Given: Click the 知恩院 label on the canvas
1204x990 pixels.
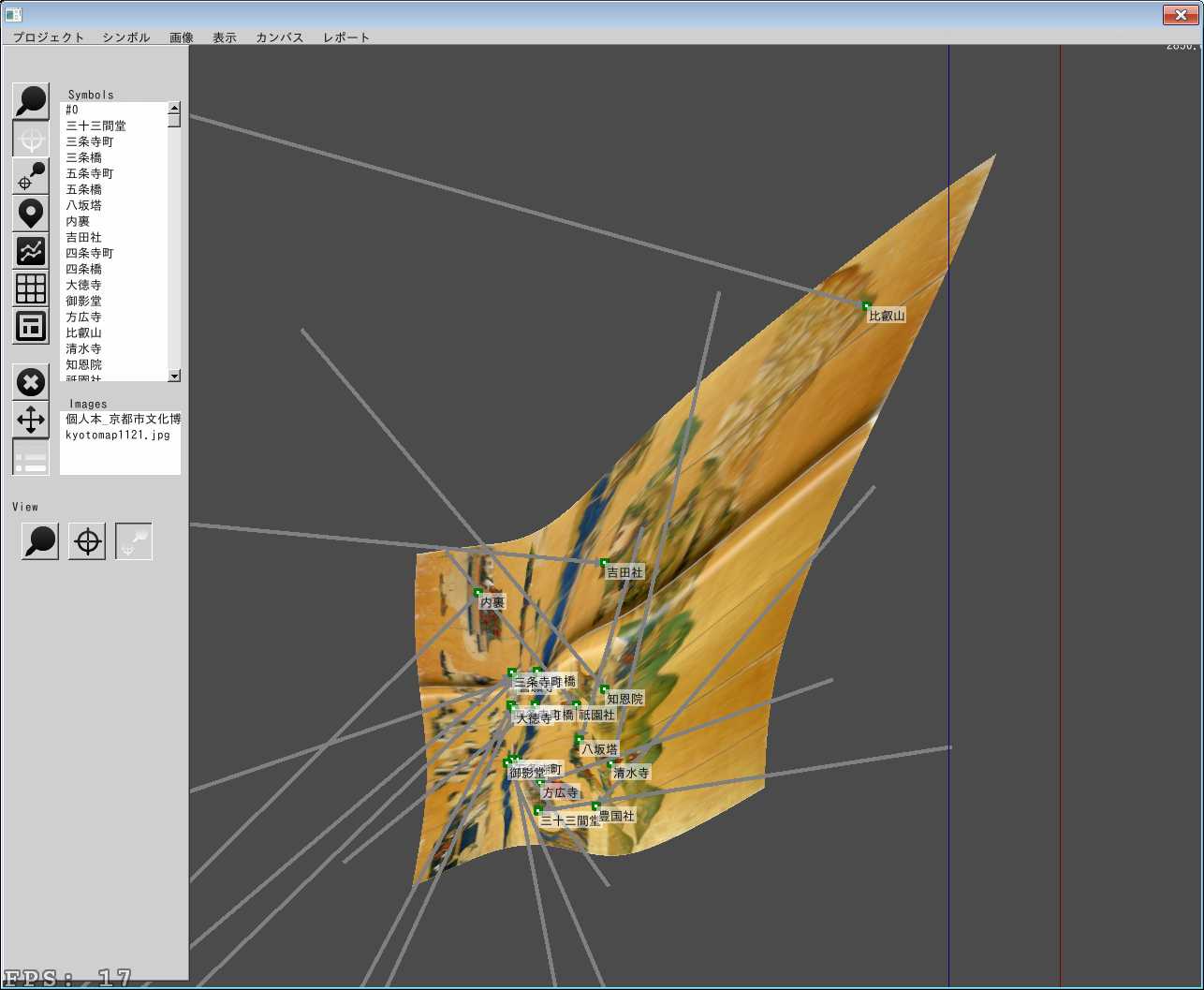Looking at the screenshot, I should 624,699.
